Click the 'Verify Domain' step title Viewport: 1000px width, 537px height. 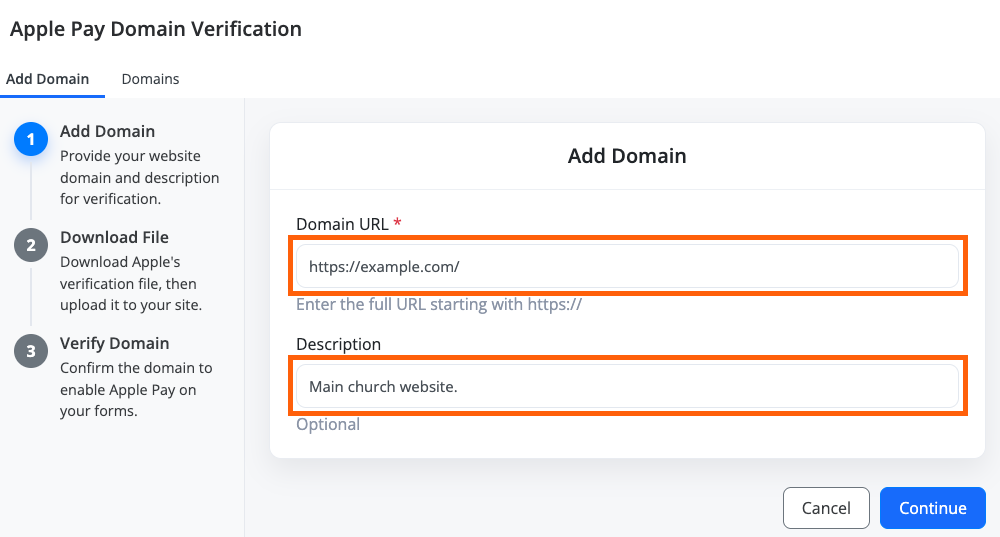[114, 343]
